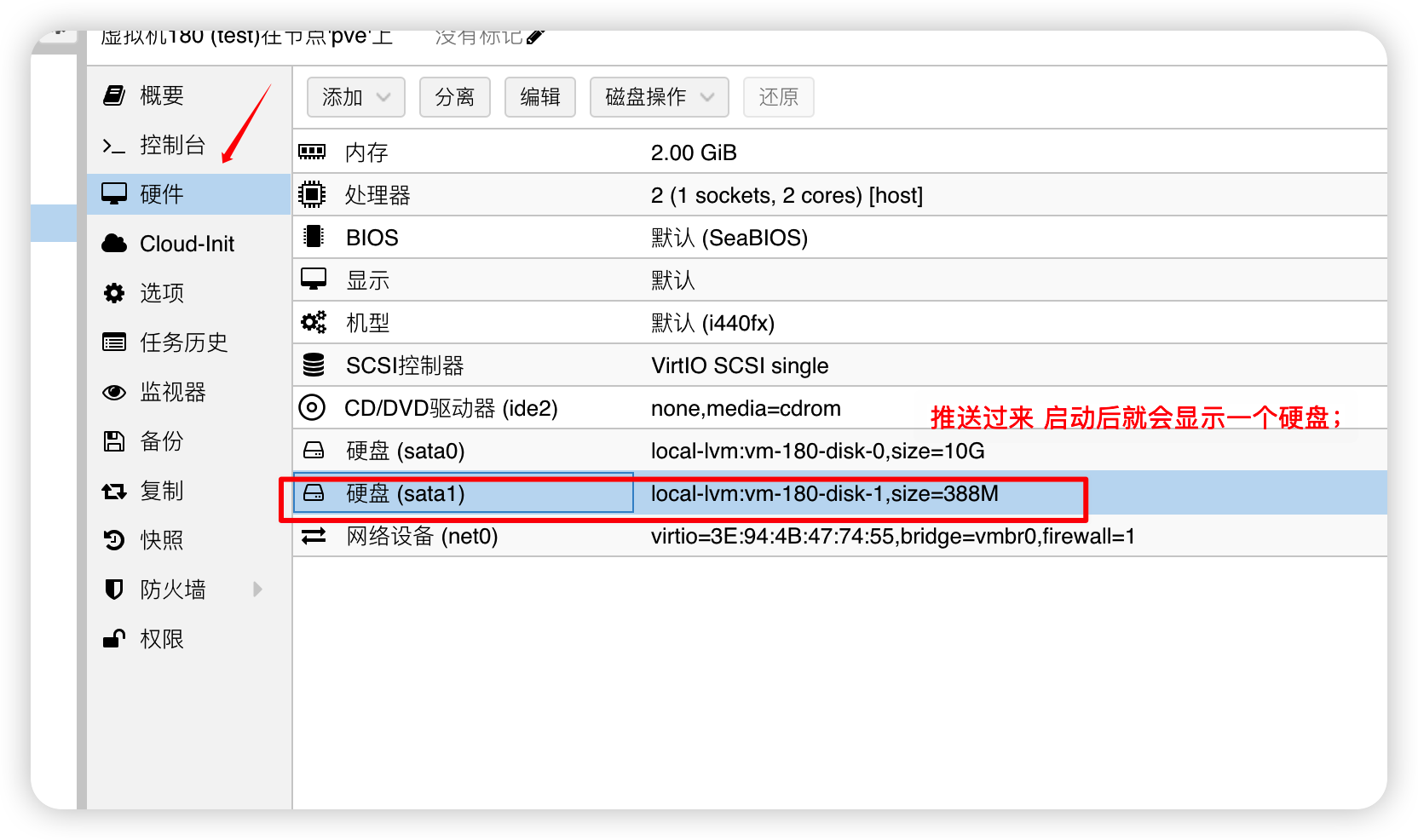
Task: Select the 机型 row label
Action: pyautogui.click(x=367, y=323)
